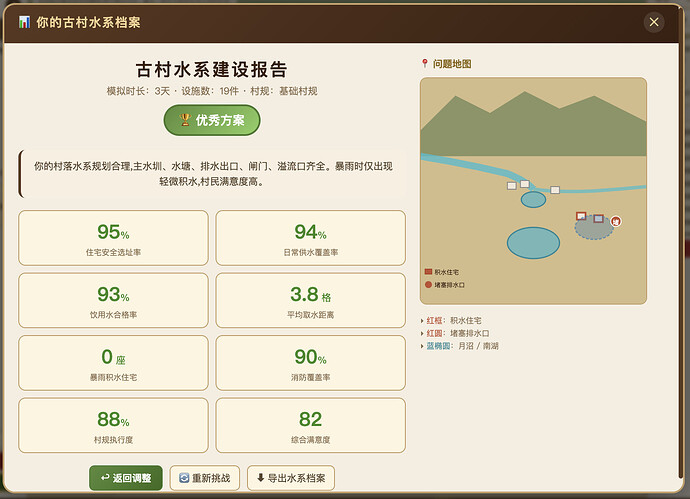Click the 95% 住宅安全选址率 card
This screenshot has height=499, width=690.
coord(114,238)
